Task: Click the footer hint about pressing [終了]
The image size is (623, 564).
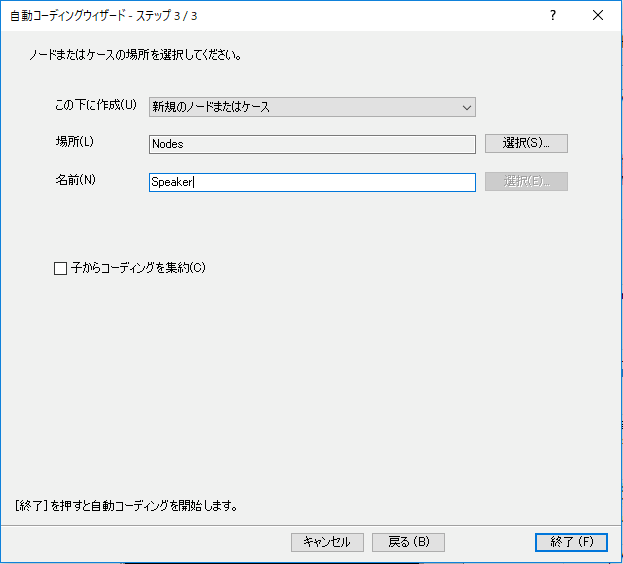Action: [x=126, y=506]
